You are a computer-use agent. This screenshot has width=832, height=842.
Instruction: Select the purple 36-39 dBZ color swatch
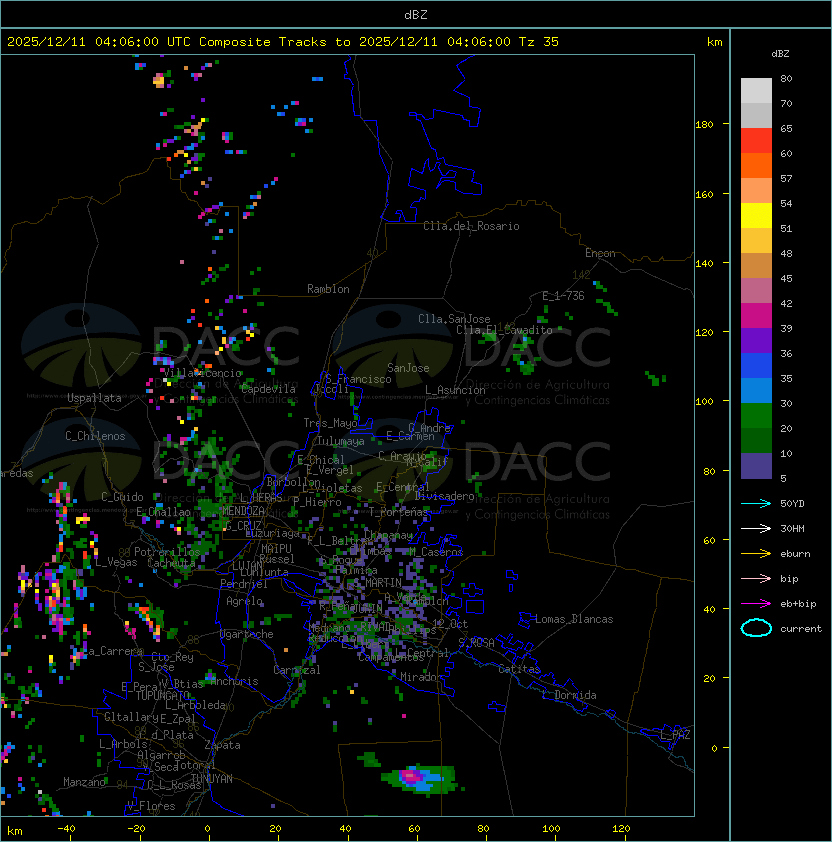(x=756, y=340)
